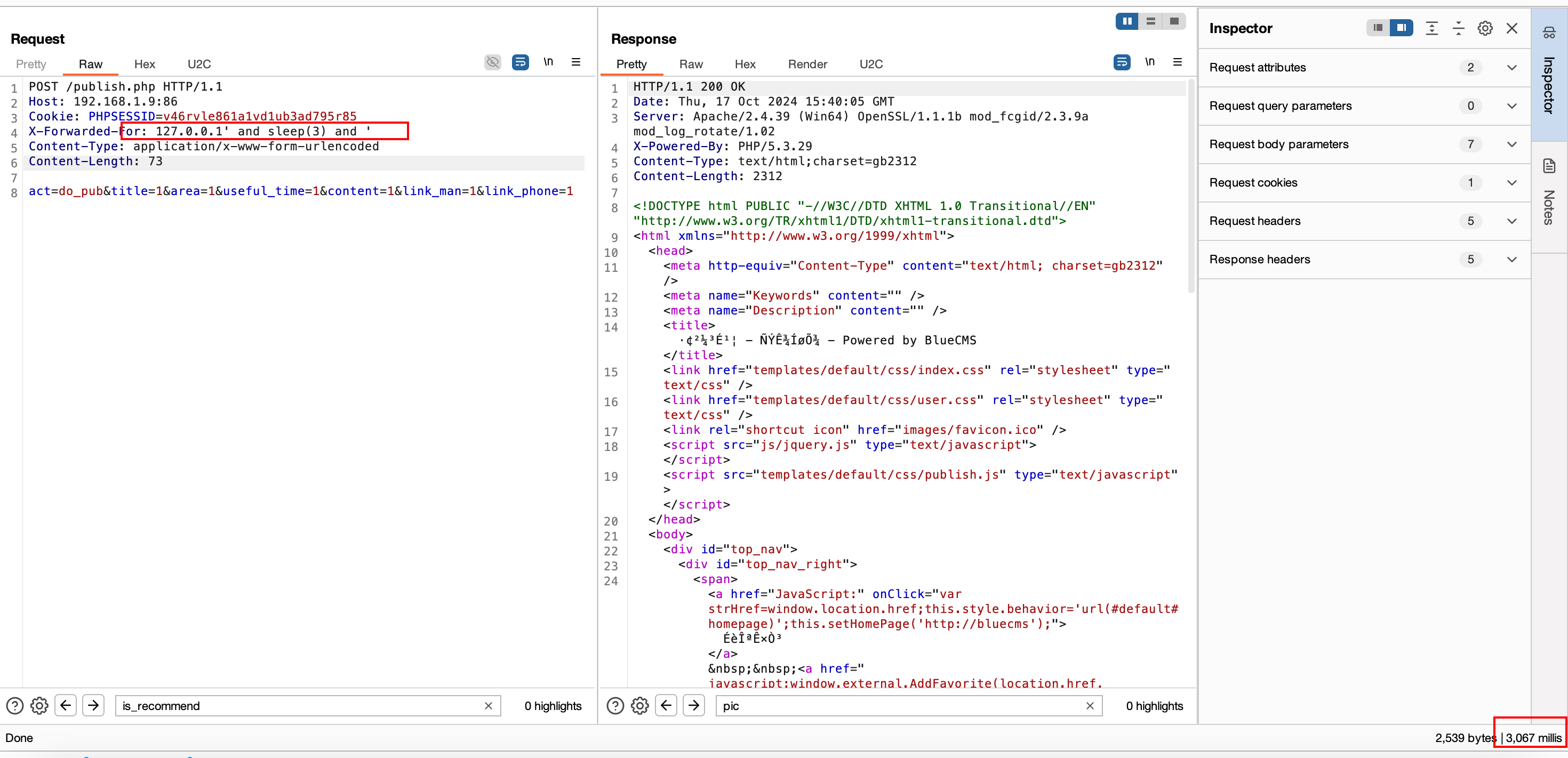Switch Response view to Hex tab

point(745,64)
